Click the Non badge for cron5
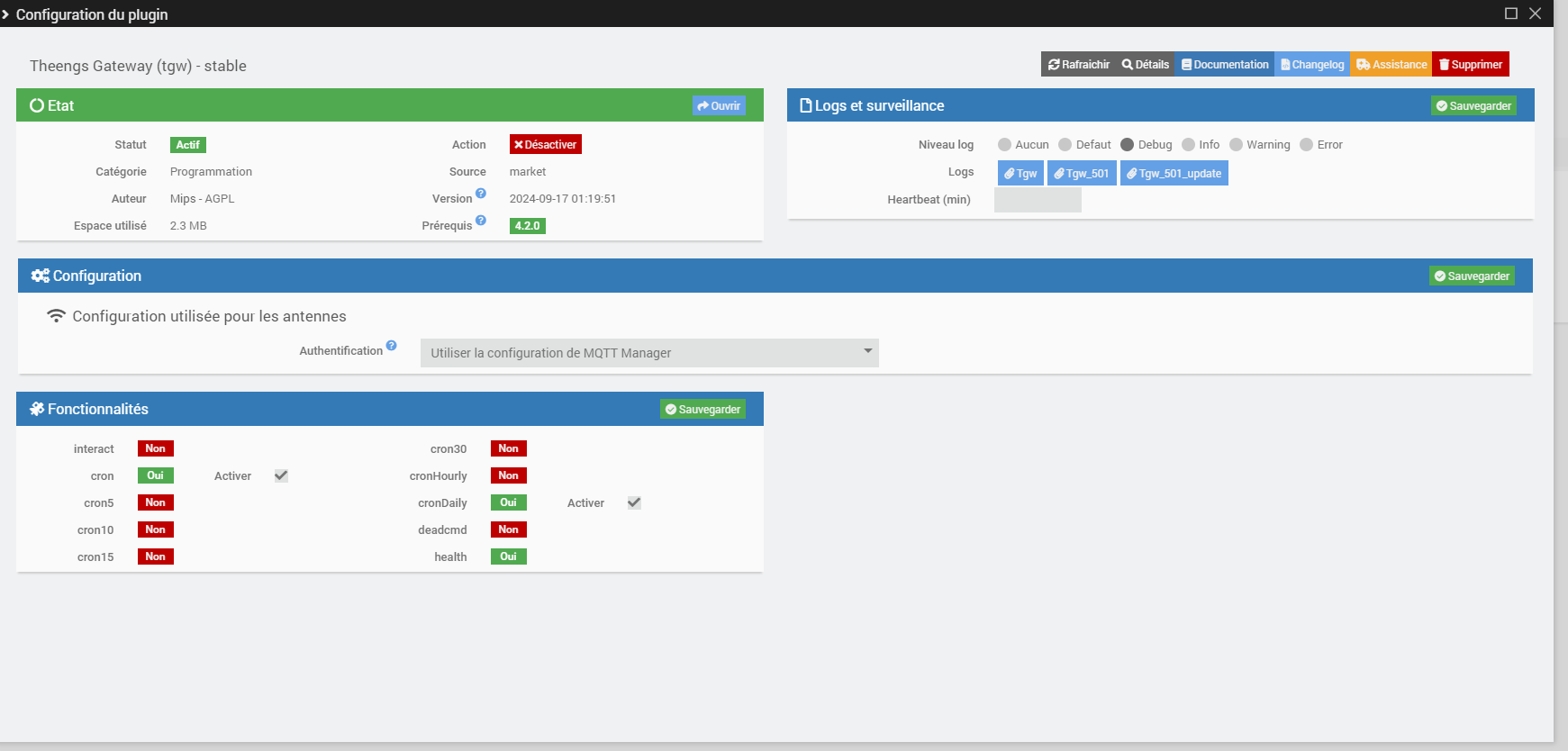Screen dimensions: 1568x751 click(156, 502)
